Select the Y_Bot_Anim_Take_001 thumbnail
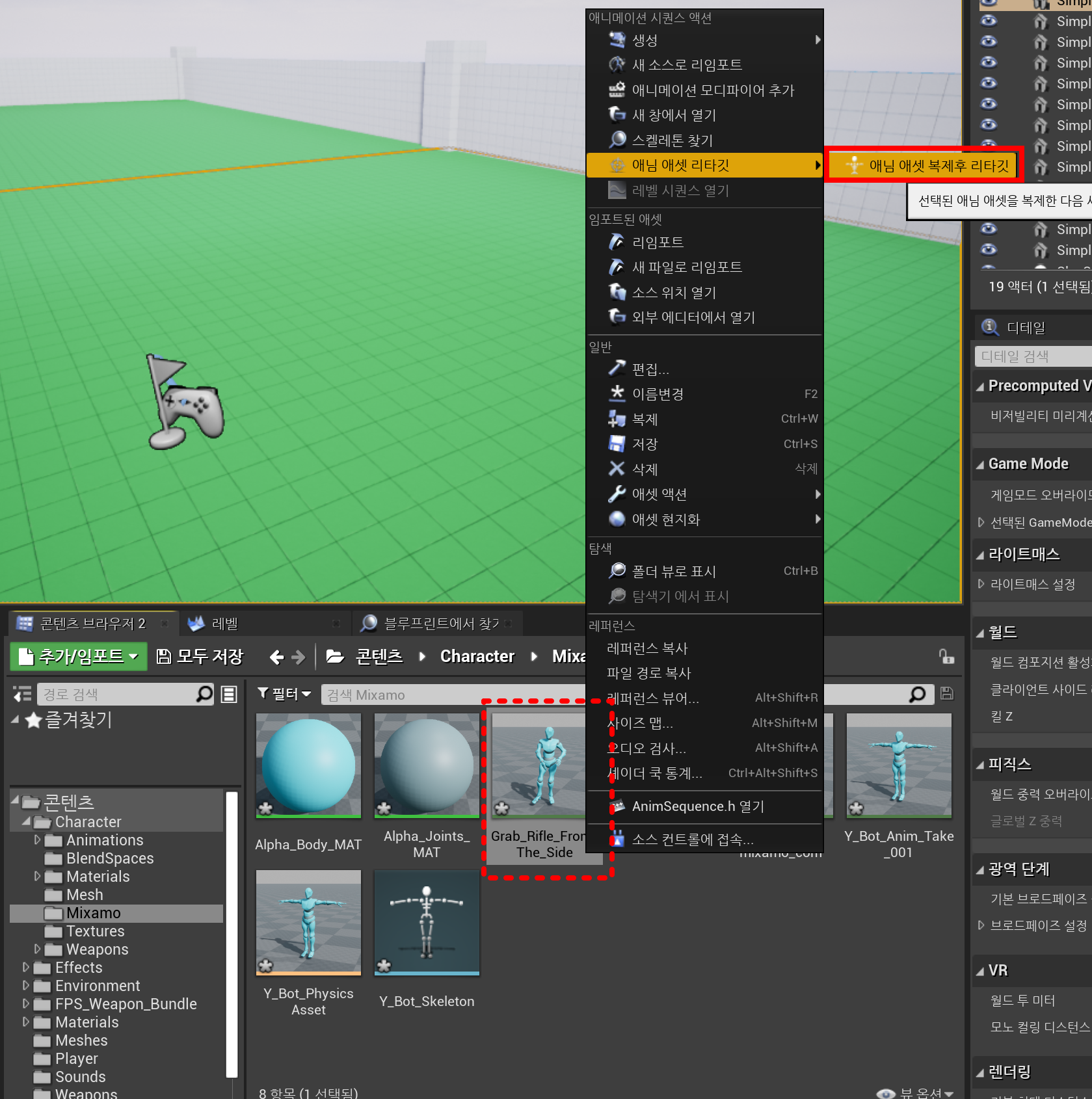This screenshot has height=1099, width=1092. pyautogui.click(x=899, y=765)
